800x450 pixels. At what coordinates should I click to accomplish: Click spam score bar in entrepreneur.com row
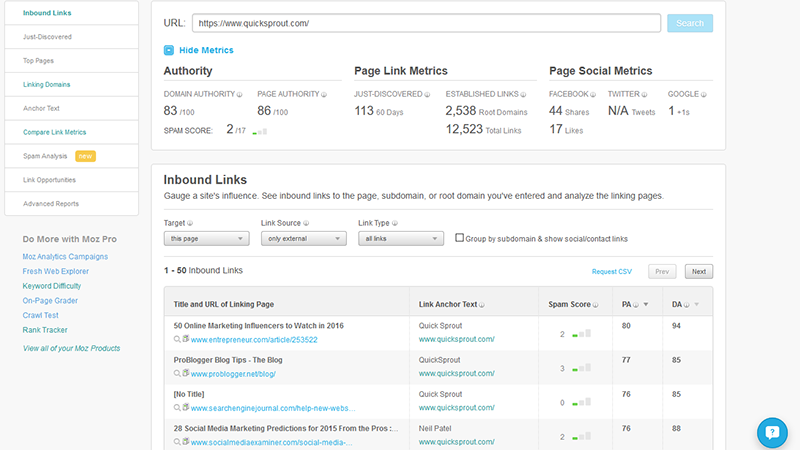tap(582, 334)
